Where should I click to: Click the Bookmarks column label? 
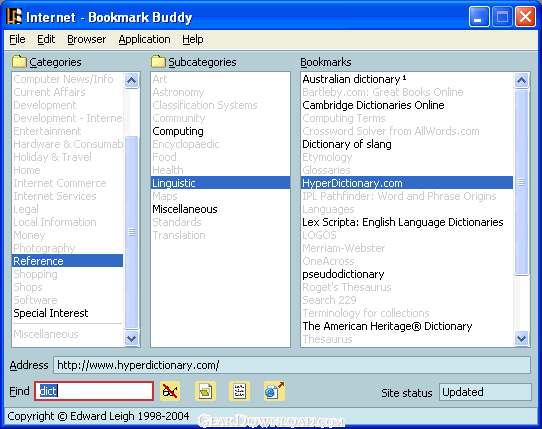pyautogui.click(x=326, y=62)
